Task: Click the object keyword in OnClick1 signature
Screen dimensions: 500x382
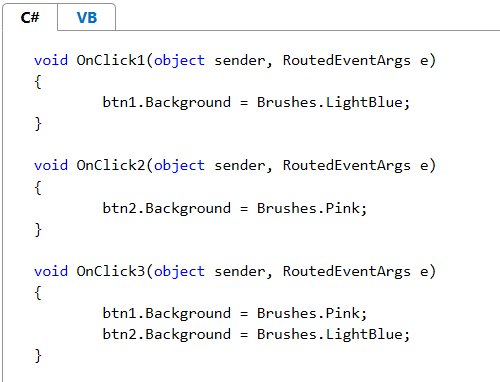Action: (x=179, y=61)
